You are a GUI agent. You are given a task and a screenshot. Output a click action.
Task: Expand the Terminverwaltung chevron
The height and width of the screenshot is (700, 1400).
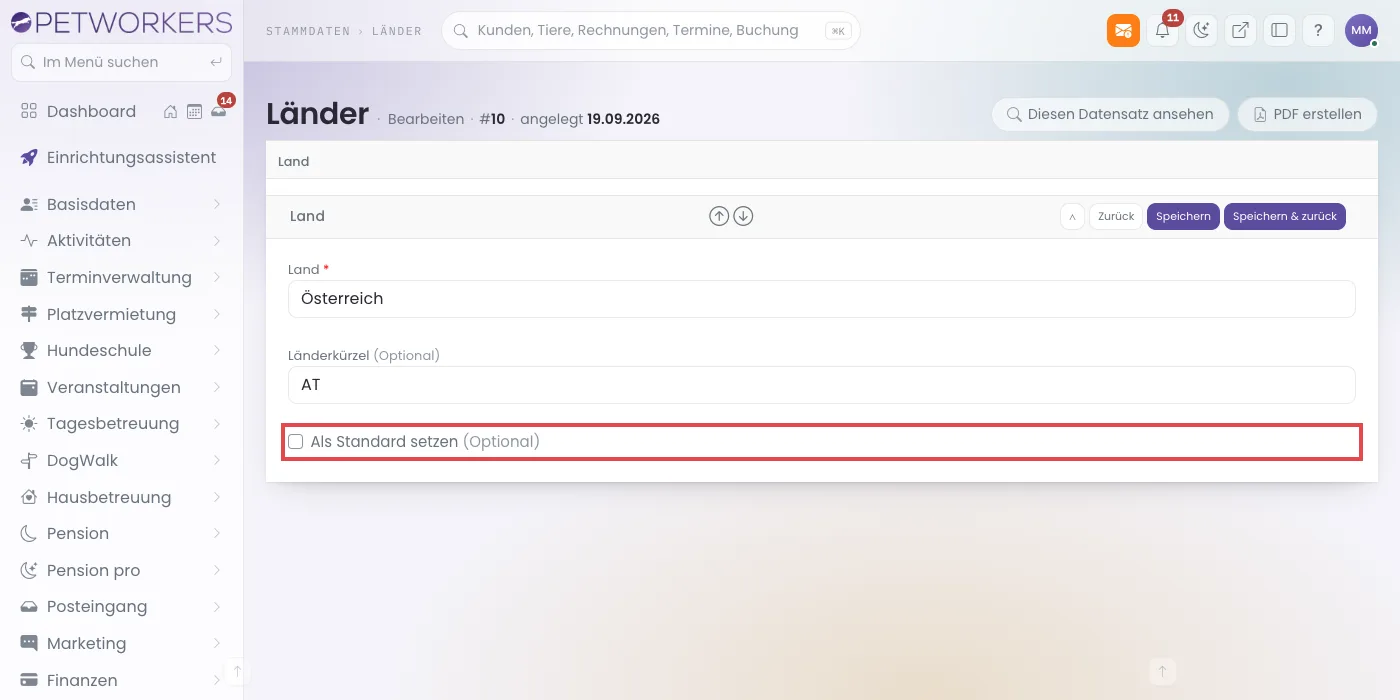(217, 277)
